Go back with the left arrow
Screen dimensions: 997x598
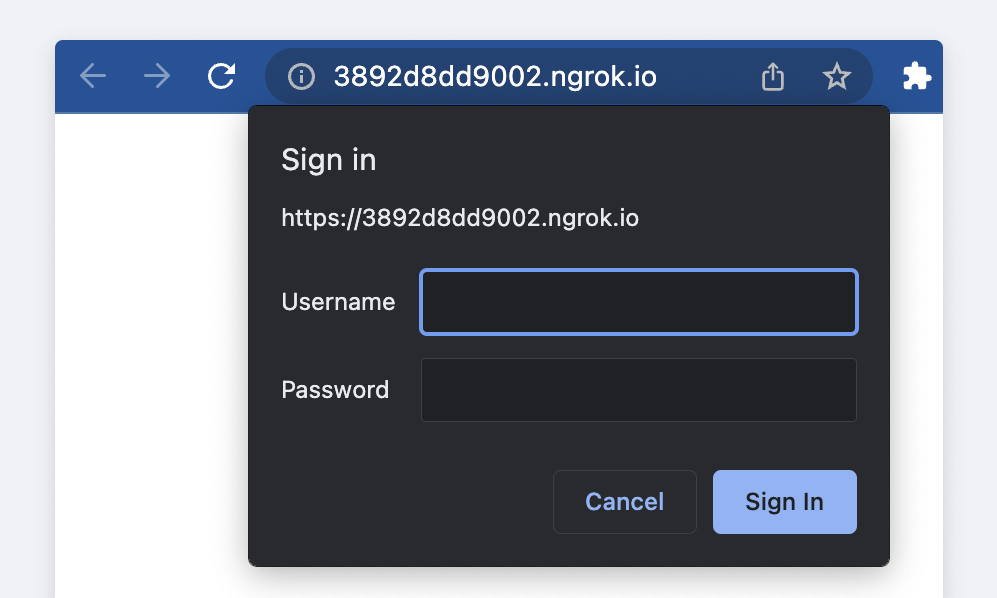pos(93,76)
